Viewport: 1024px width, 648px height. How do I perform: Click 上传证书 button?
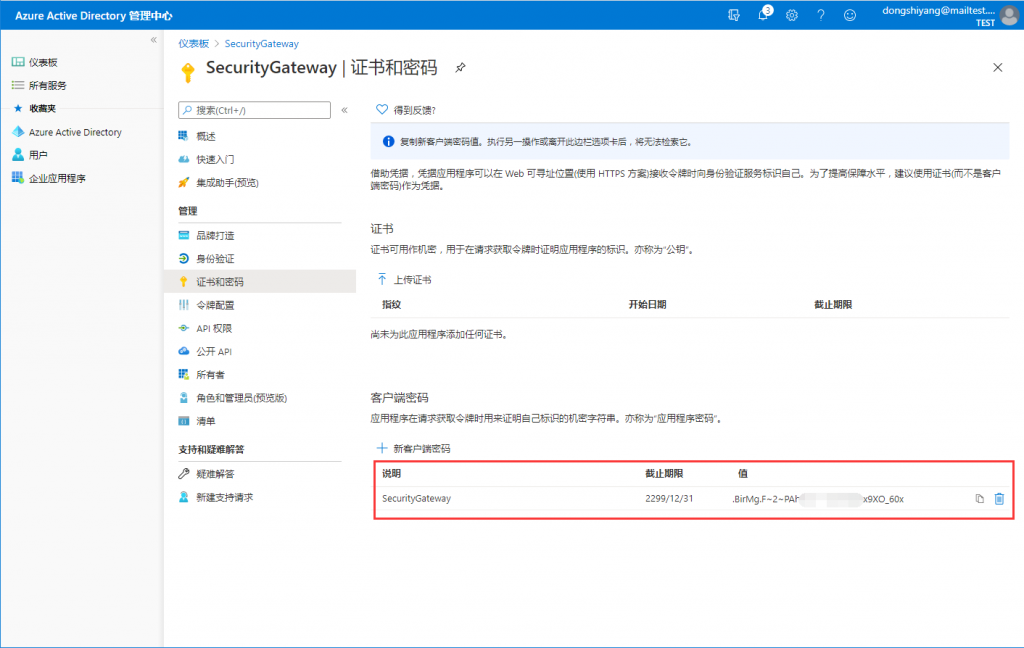(404, 280)
